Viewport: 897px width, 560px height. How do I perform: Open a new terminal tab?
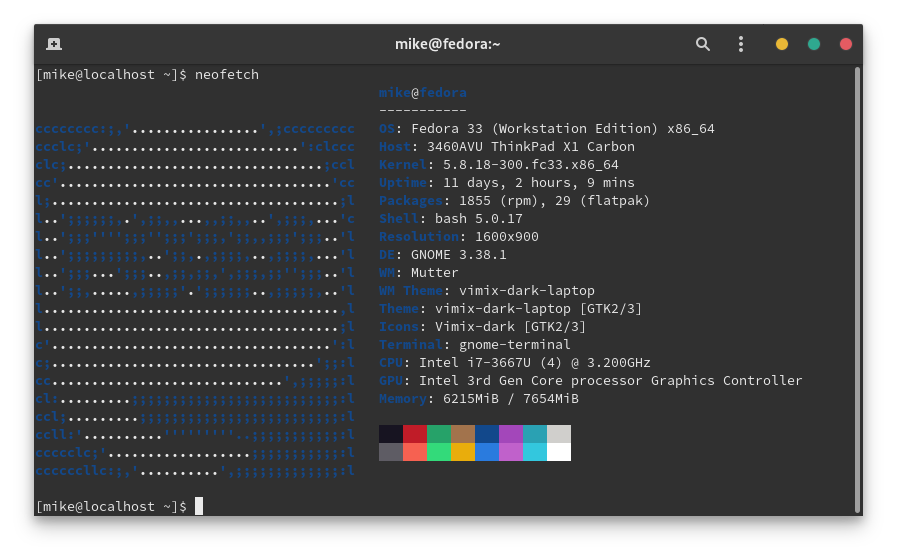[x=54, y=44]
